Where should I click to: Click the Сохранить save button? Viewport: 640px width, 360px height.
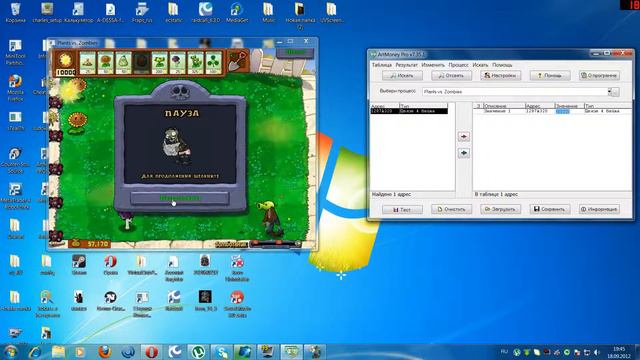click(x=550, y=209)
